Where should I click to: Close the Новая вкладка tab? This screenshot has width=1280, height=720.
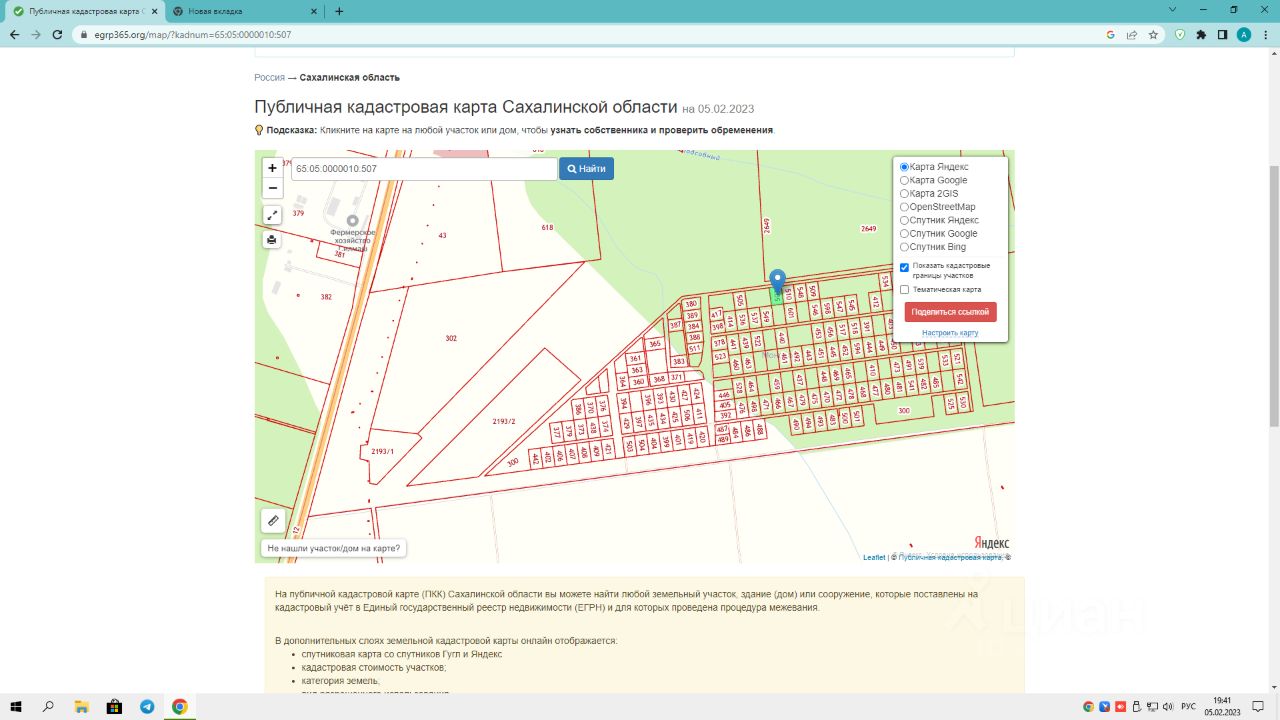point(312,11)
